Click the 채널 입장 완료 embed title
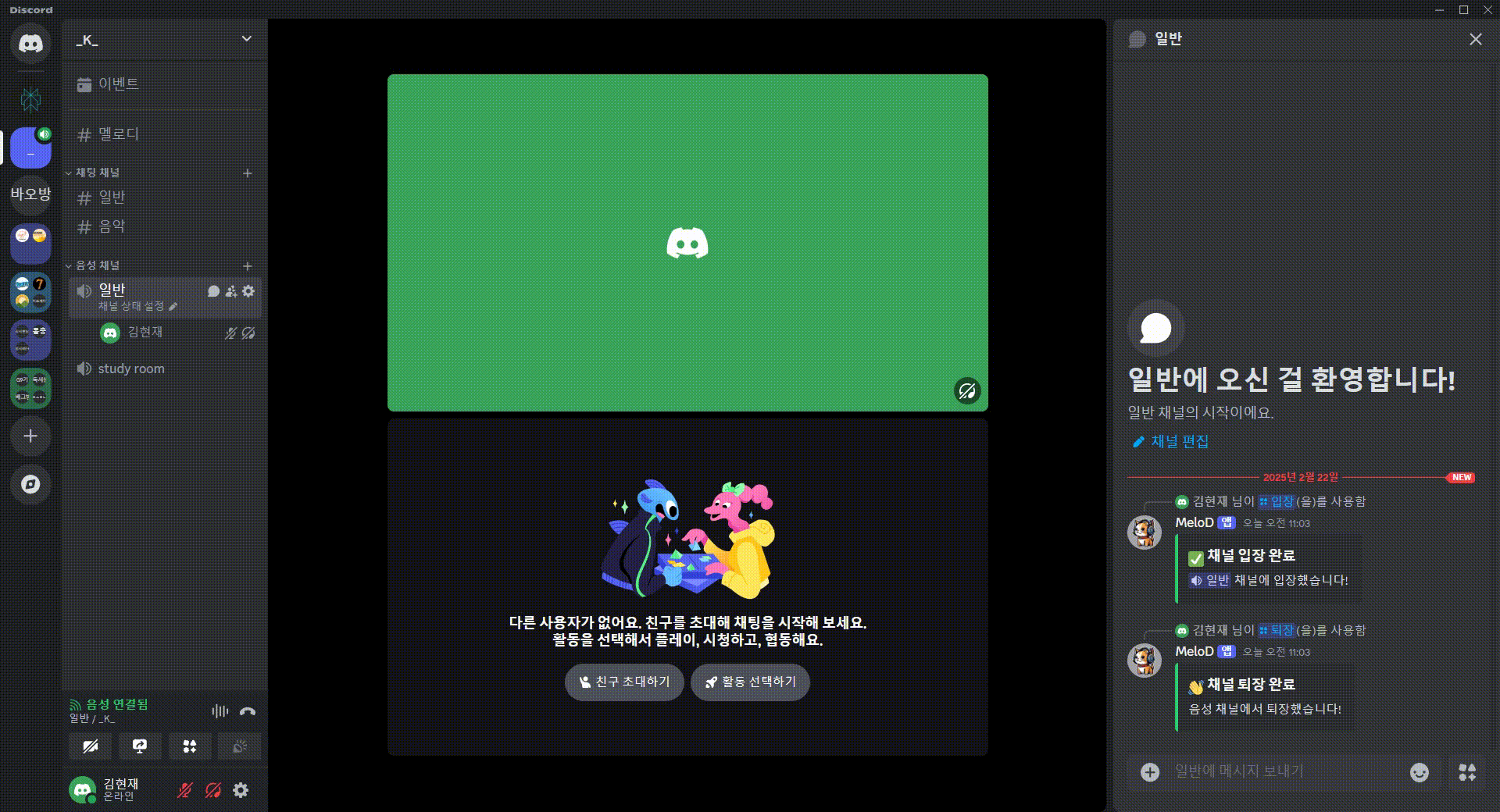The image size is (1500, 812). (1251, 556)
